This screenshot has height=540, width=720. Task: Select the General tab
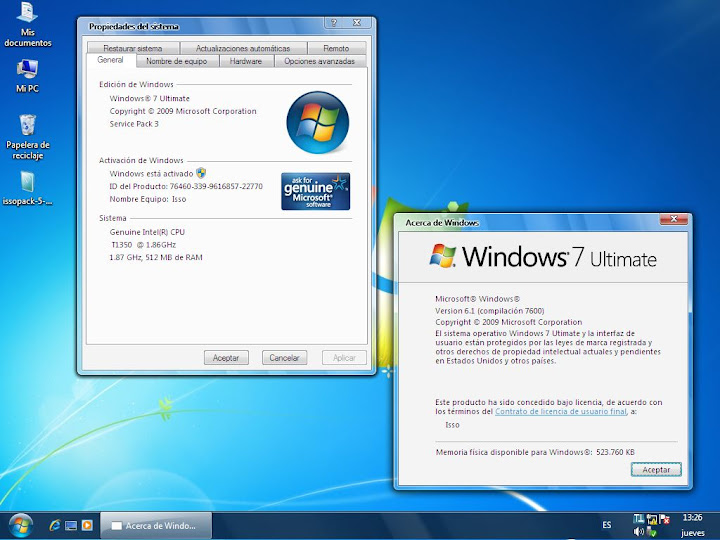110,60
